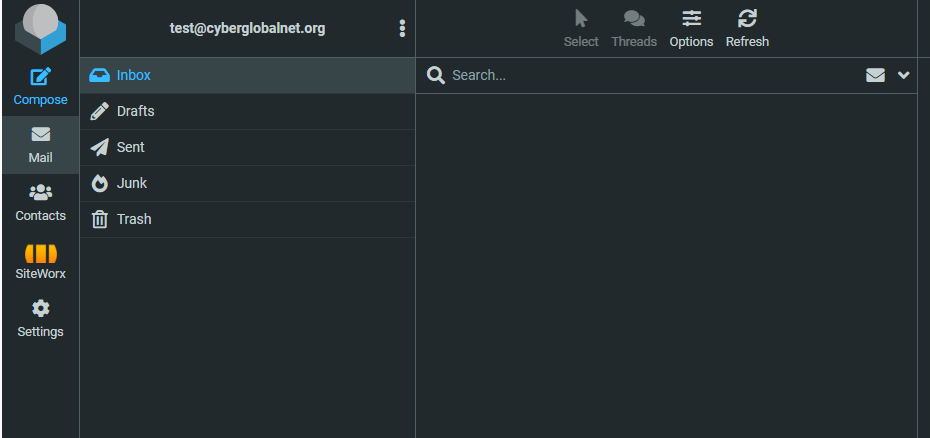
Task: Open the Trash folder
Action: point(248,220)
